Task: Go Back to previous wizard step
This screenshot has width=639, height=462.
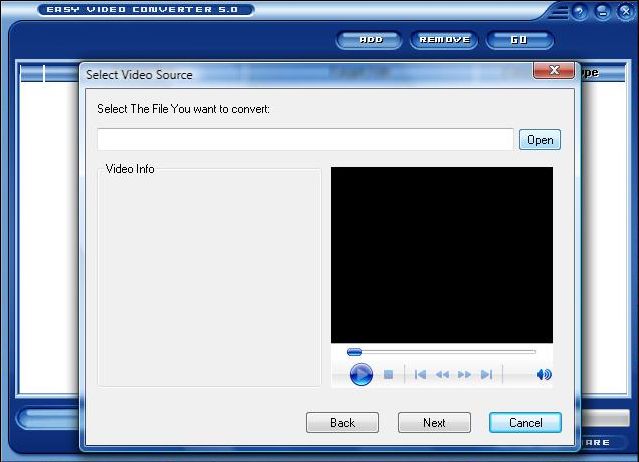Action: point(342,423)
